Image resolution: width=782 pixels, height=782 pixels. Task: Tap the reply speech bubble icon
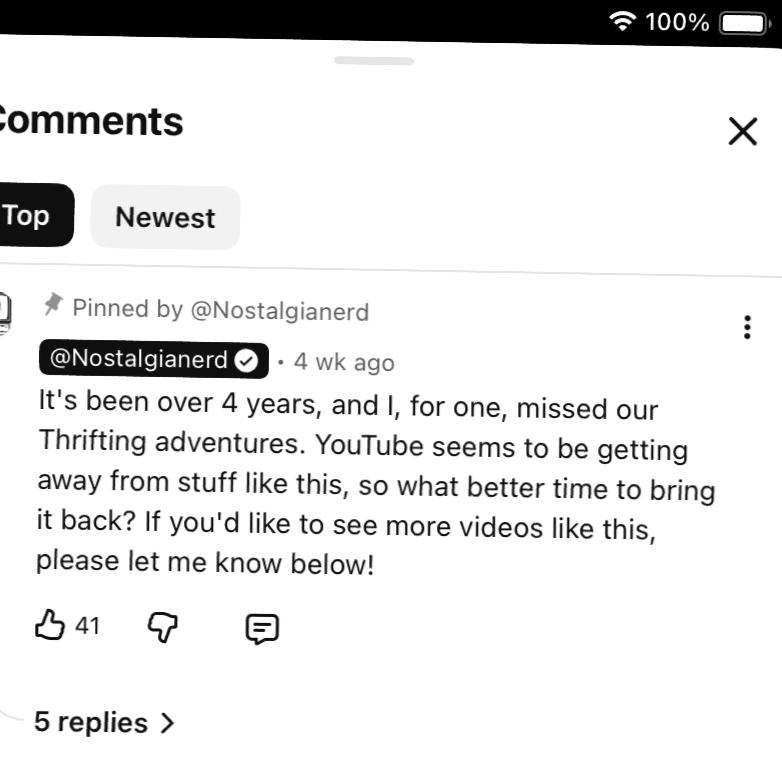262,628
